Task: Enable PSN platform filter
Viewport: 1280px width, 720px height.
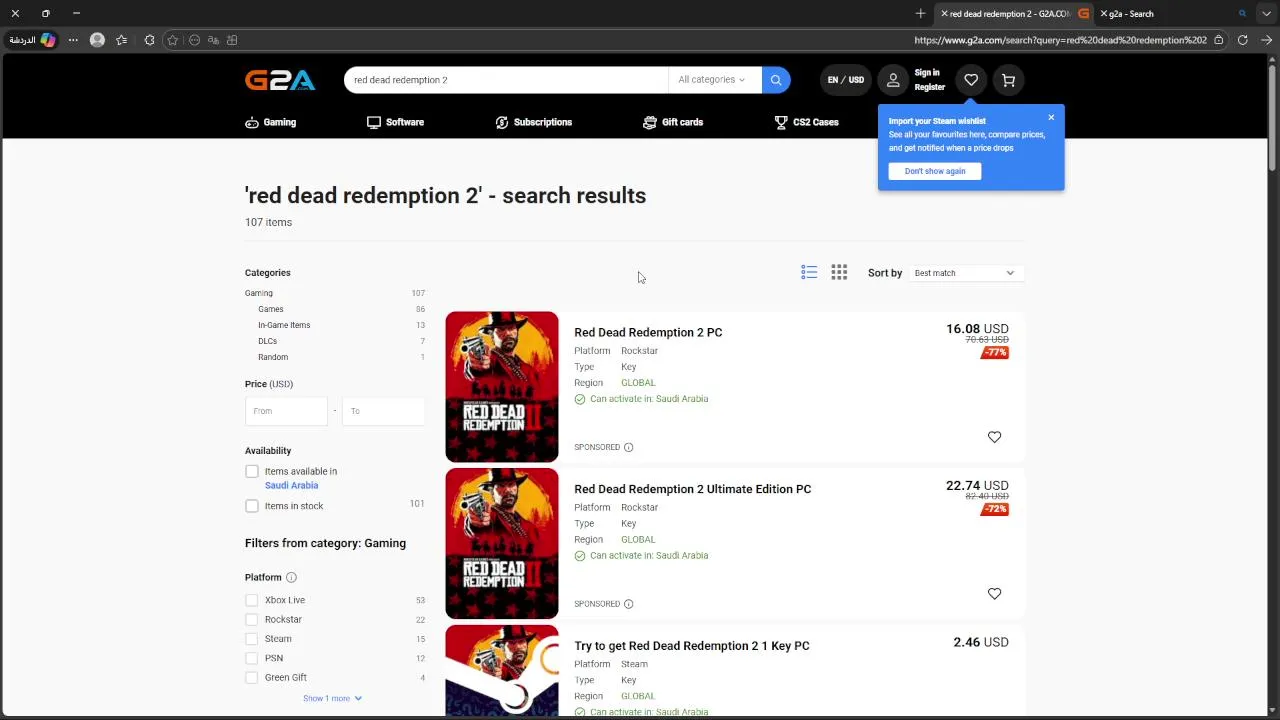Action: click(x=251, y=658)
